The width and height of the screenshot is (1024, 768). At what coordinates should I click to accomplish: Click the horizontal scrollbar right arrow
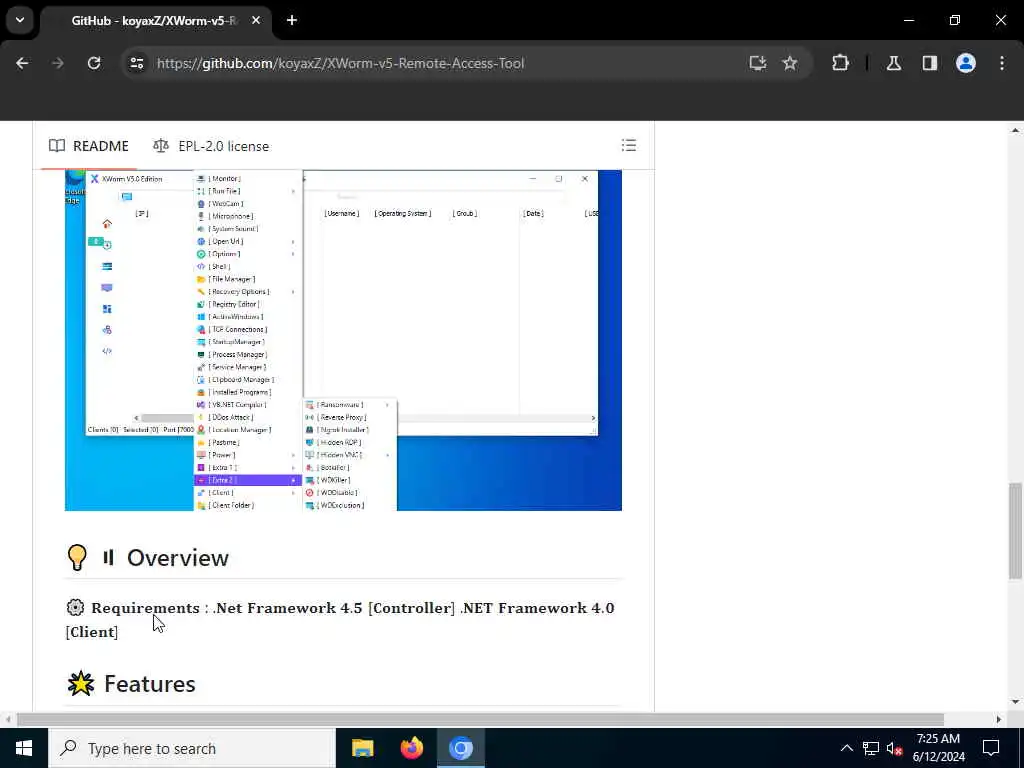(x=999, y=720)
